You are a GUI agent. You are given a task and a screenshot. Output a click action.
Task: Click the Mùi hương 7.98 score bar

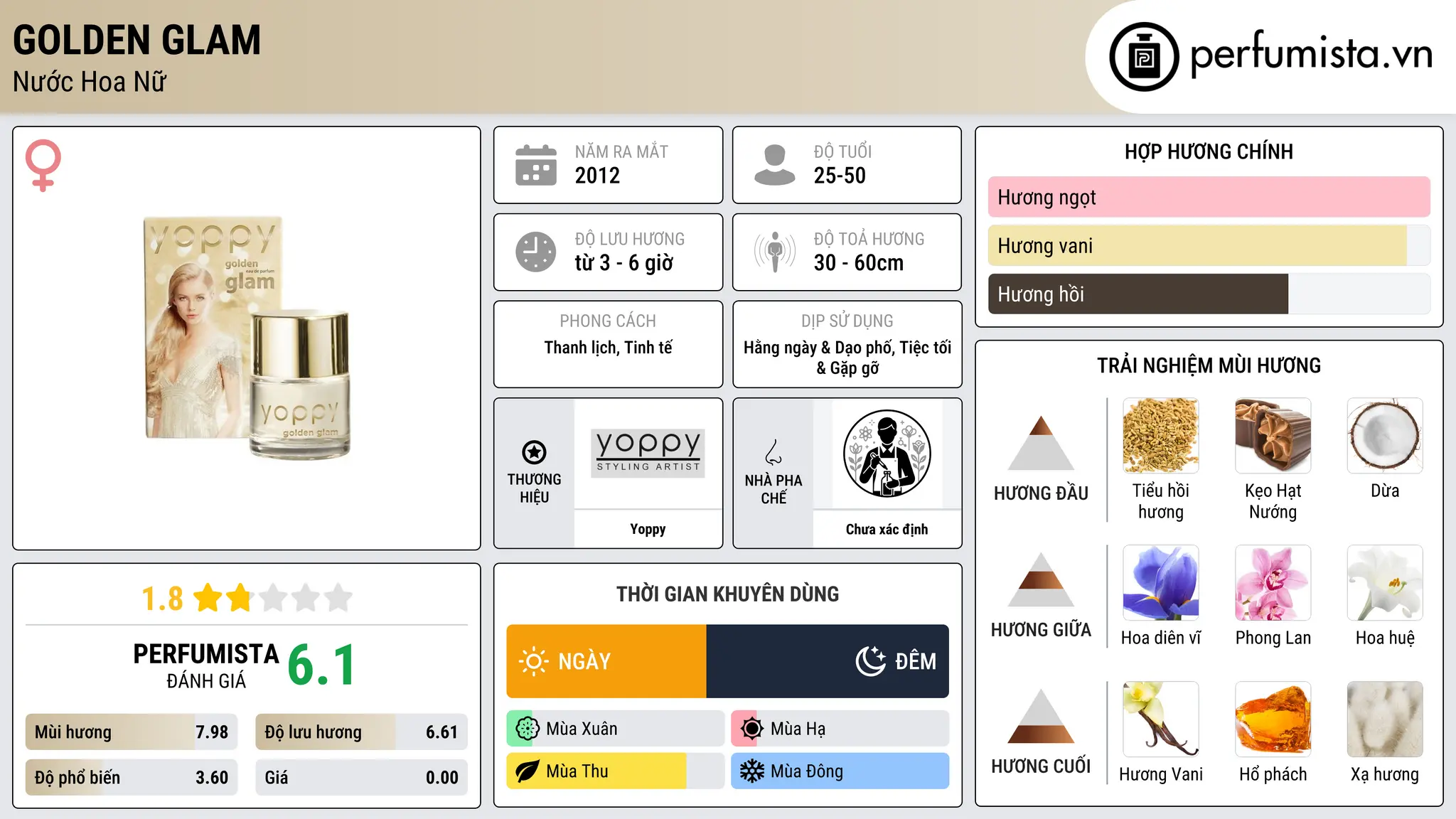click(x=132, y=732)
